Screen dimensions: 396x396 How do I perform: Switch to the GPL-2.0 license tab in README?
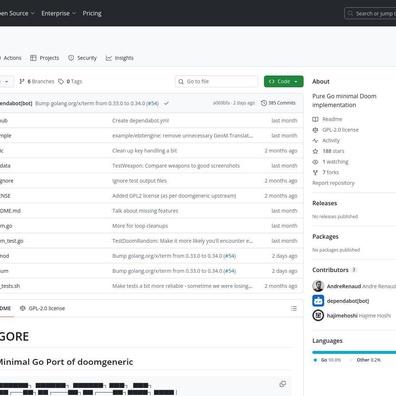pyautogui.click(x=42, y=308)
